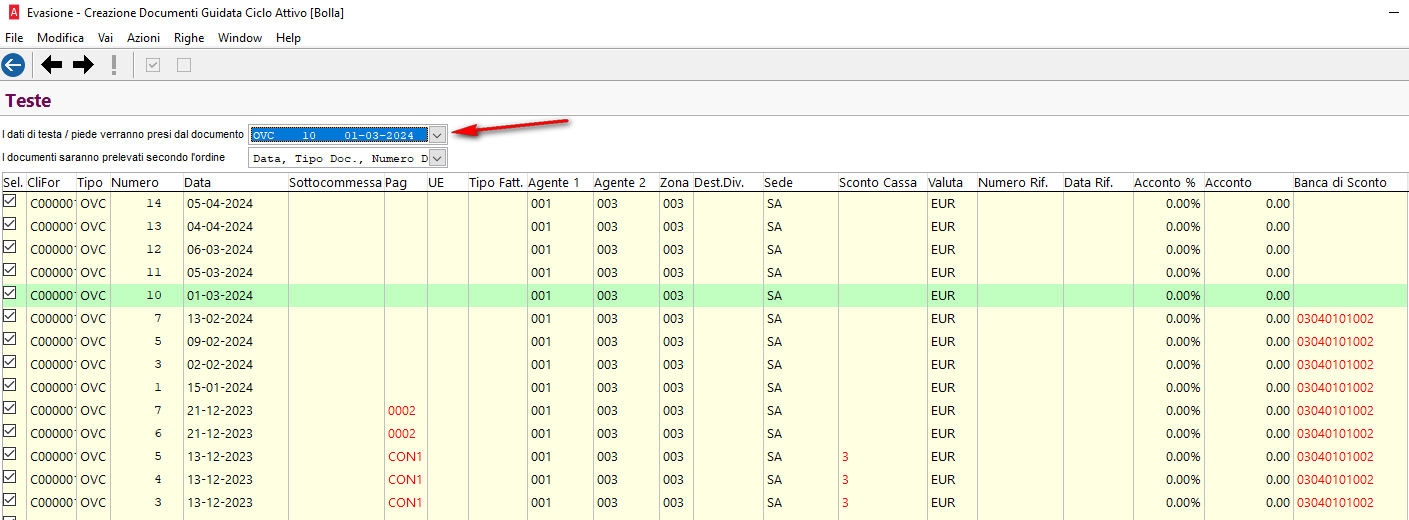Click the Zona column header

(675, 183)
